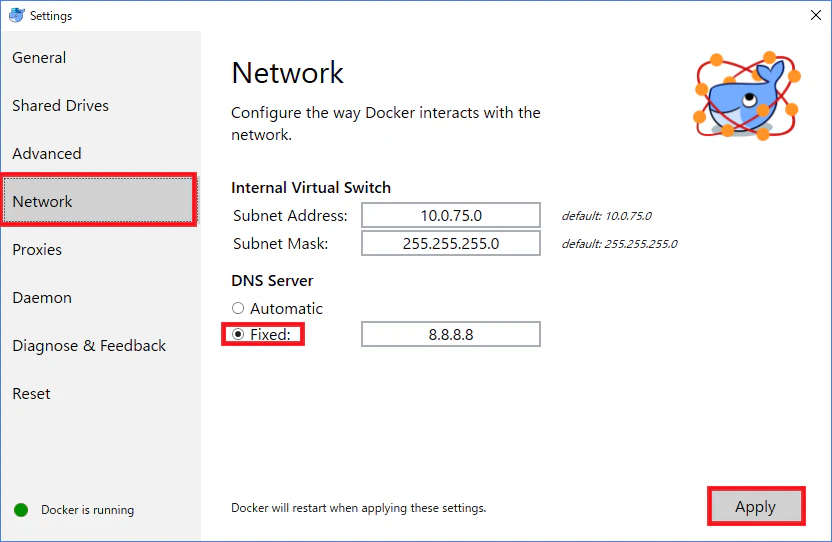Open the Shared Drives section
The width and height of the screenshot is (832, 542).
pyautogui.click(x=60, y=106)
